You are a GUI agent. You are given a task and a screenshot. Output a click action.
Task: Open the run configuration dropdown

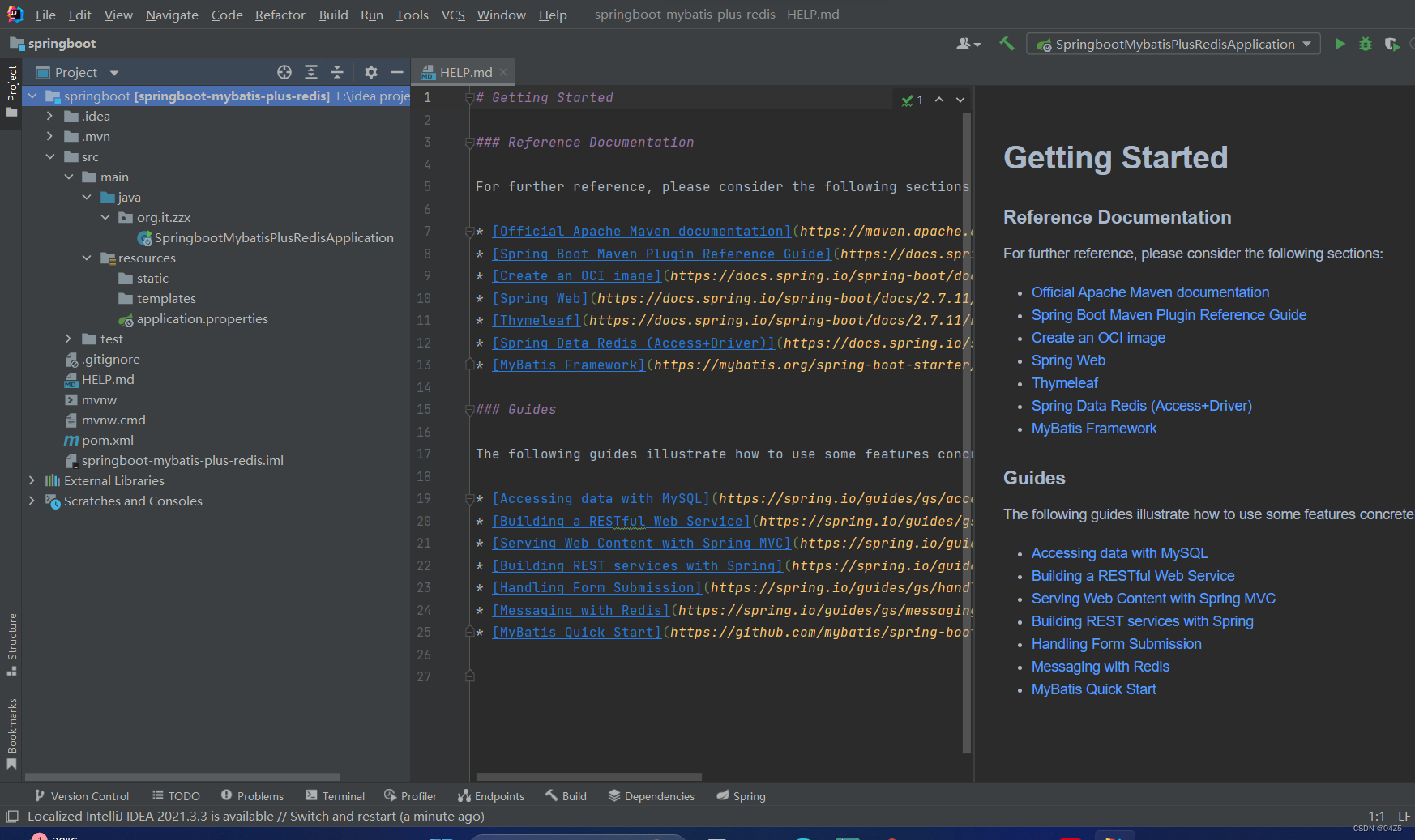pos(1306,44)
